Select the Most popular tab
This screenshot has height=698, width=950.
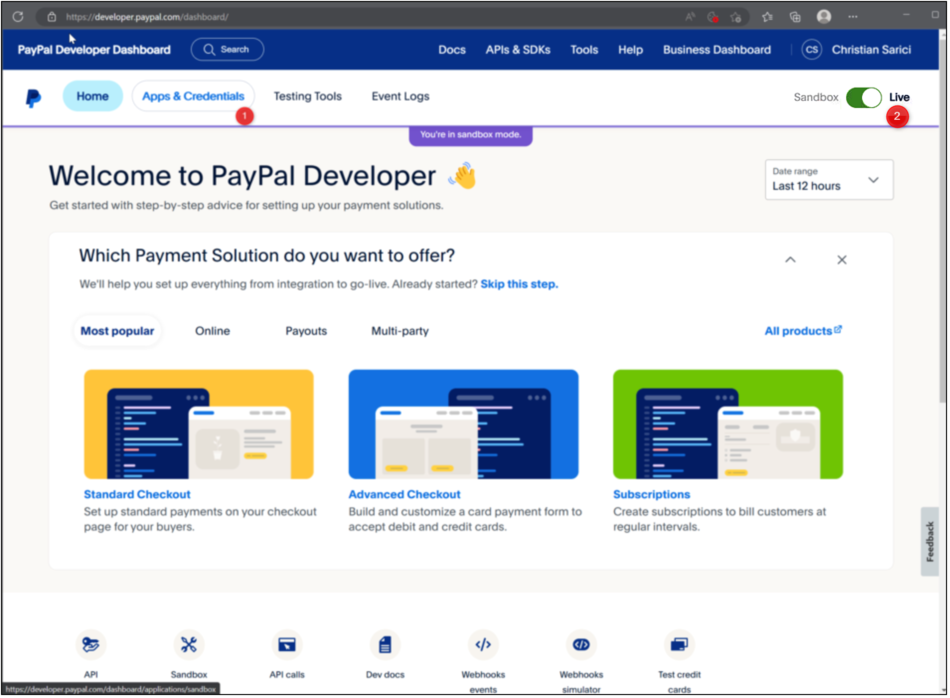(118, 331)
